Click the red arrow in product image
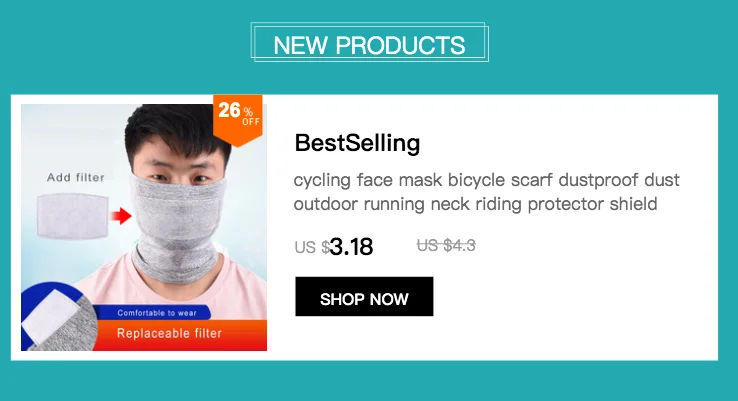Viewport: 738px width, 401px height. tap(121, 216)
